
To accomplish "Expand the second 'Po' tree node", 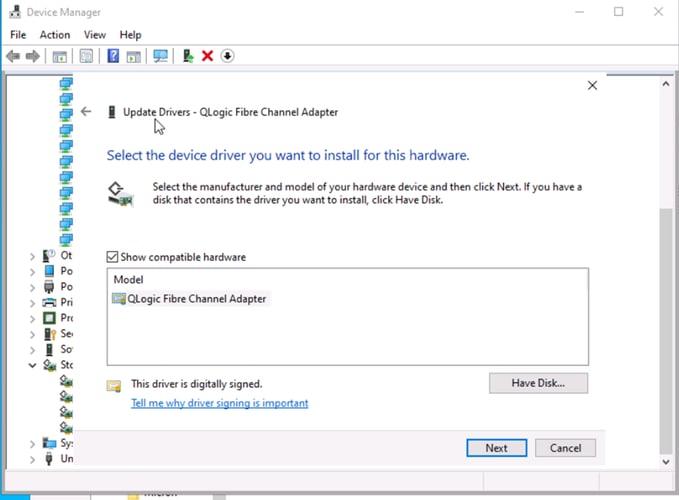I will point(32,288).
